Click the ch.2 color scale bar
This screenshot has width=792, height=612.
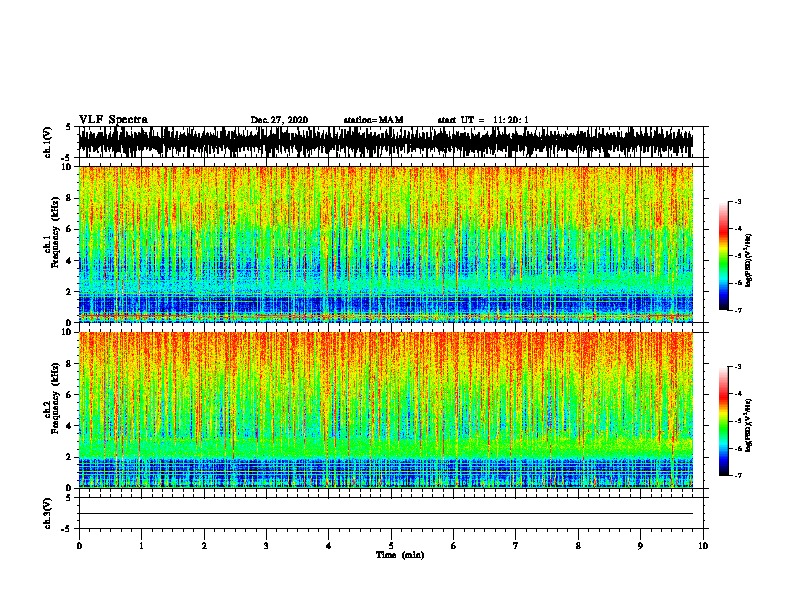click(x=723, y=421)
